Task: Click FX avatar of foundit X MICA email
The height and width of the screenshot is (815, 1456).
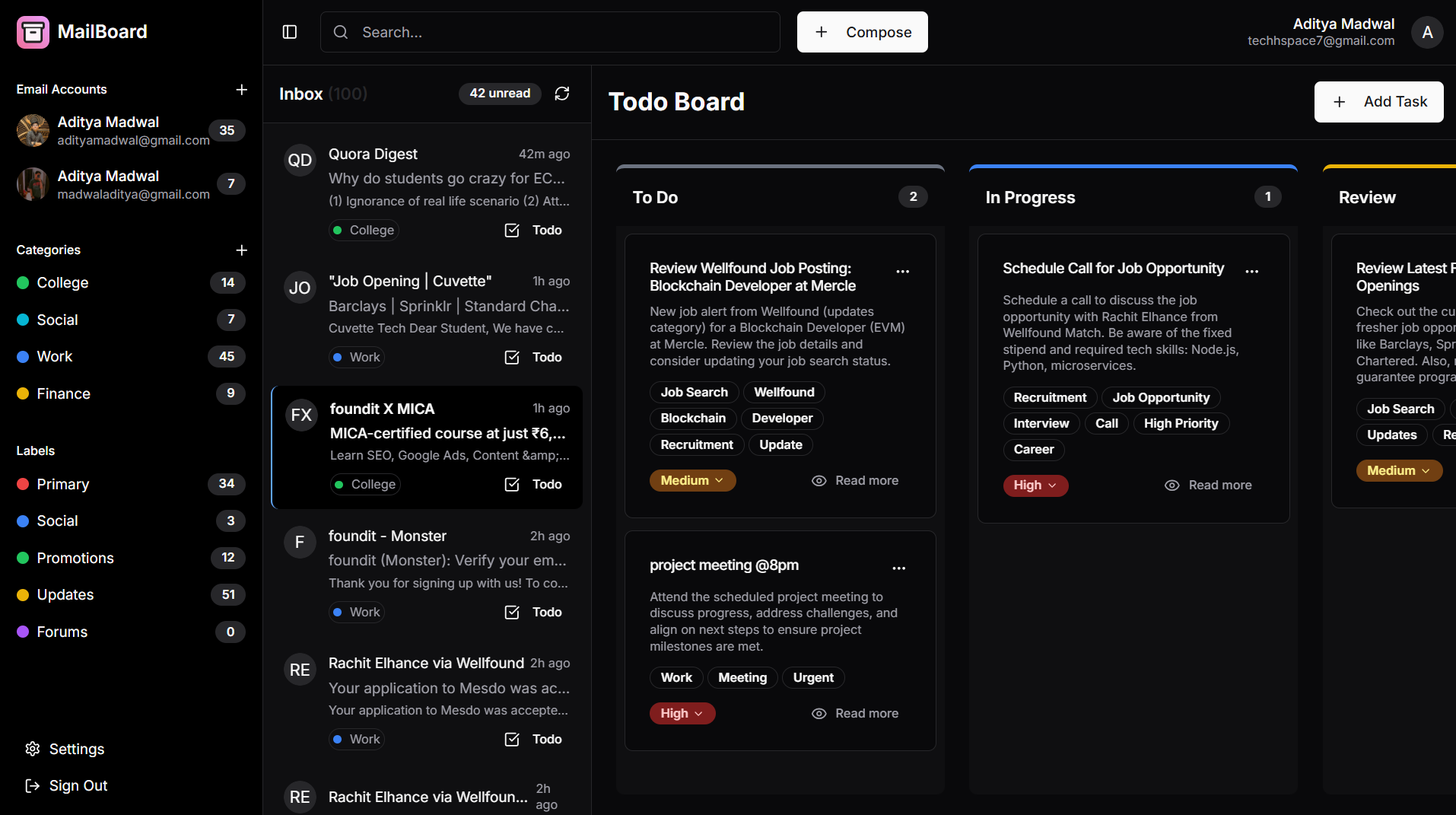Action: point(301,415)
